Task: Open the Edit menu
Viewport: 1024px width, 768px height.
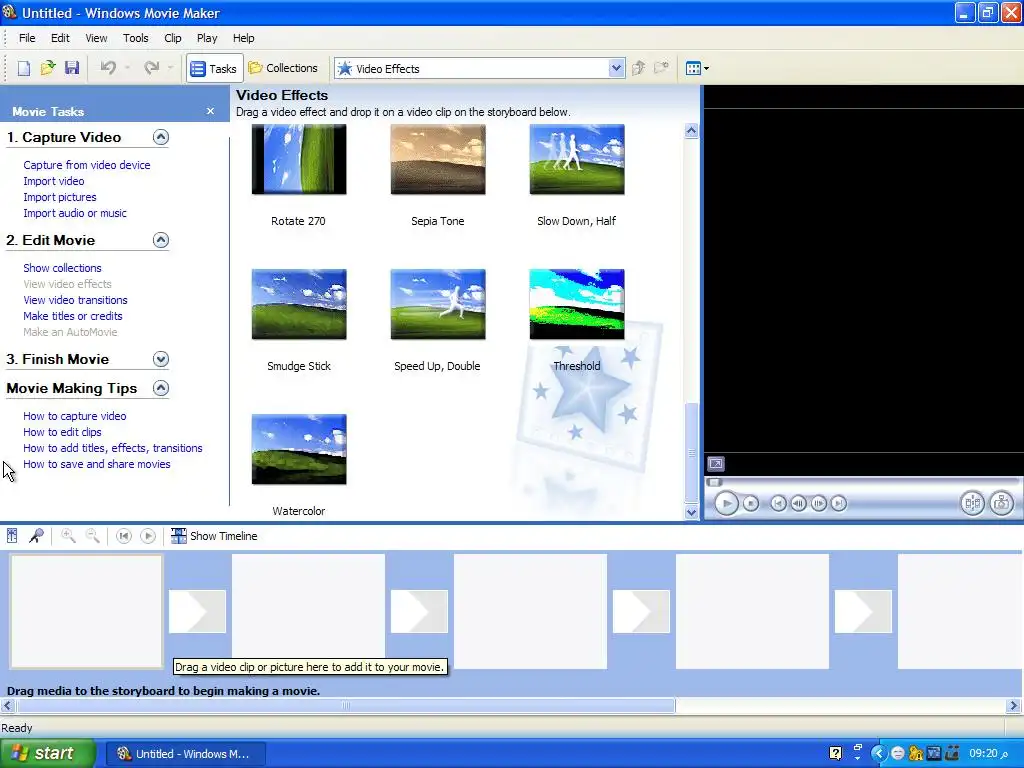Action: coord(60,38)
